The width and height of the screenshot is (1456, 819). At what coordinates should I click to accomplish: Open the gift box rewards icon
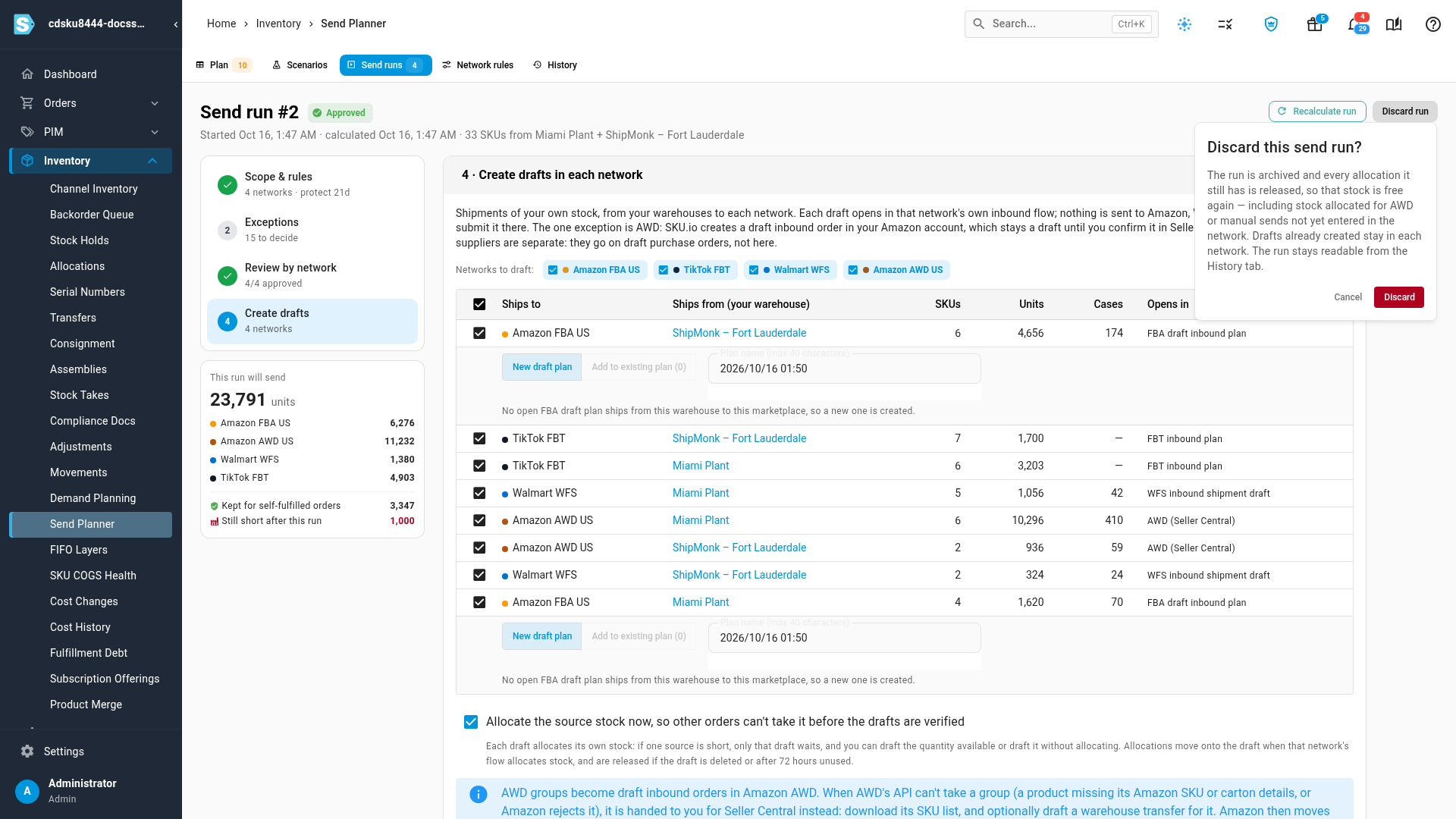pyautogui.click(x=1315, y=24)
